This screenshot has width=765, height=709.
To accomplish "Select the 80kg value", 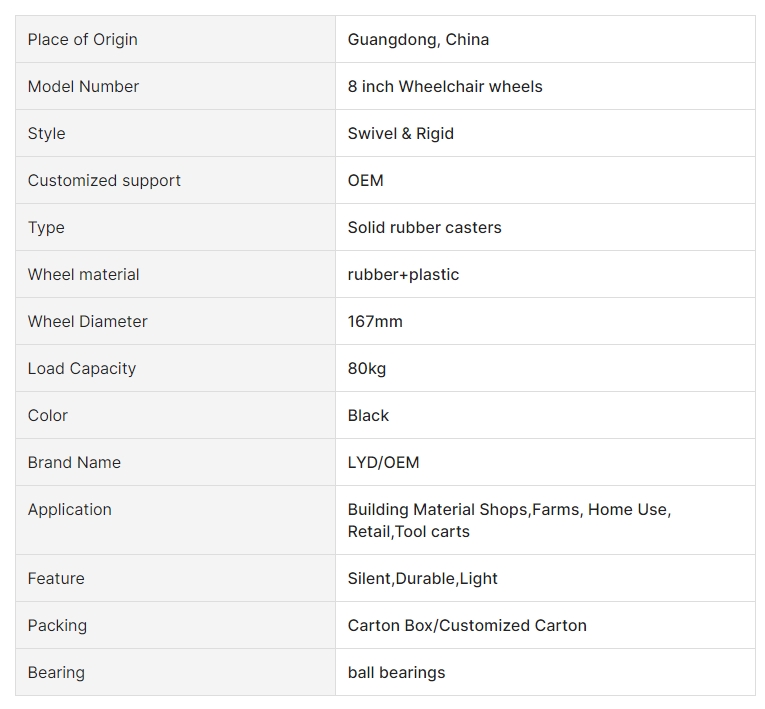I will coord(367,369).
